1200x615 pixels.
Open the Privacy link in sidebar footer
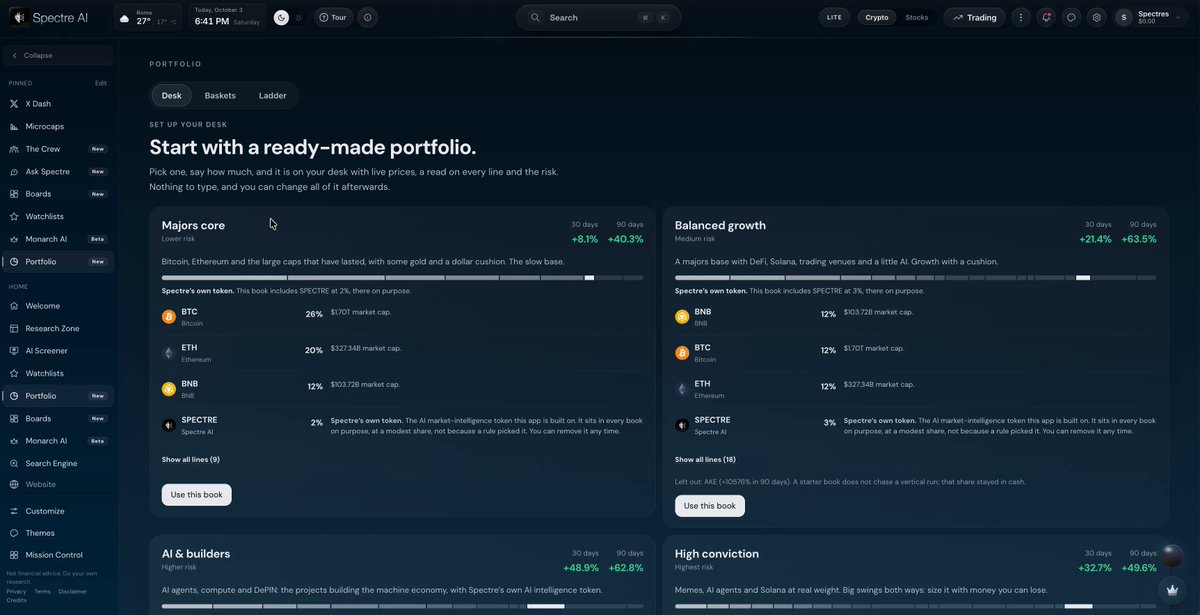[16, 592]
